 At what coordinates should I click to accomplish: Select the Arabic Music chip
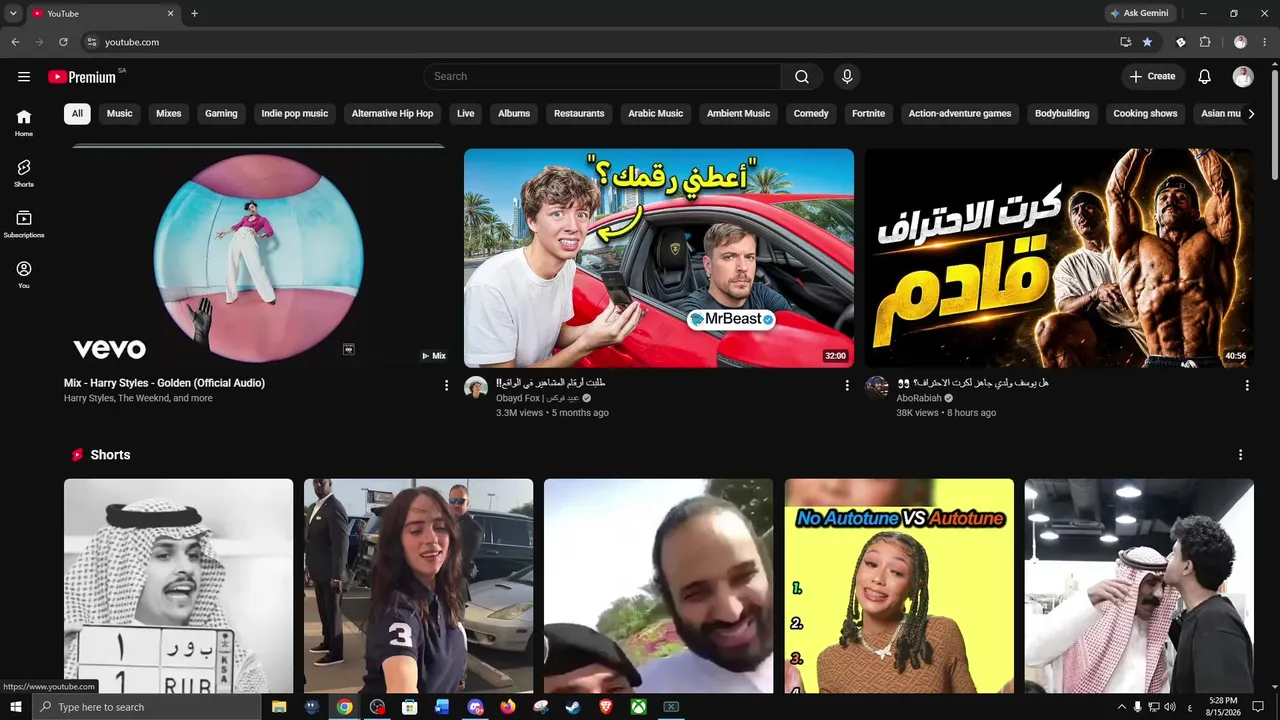[x=656, y=114]
